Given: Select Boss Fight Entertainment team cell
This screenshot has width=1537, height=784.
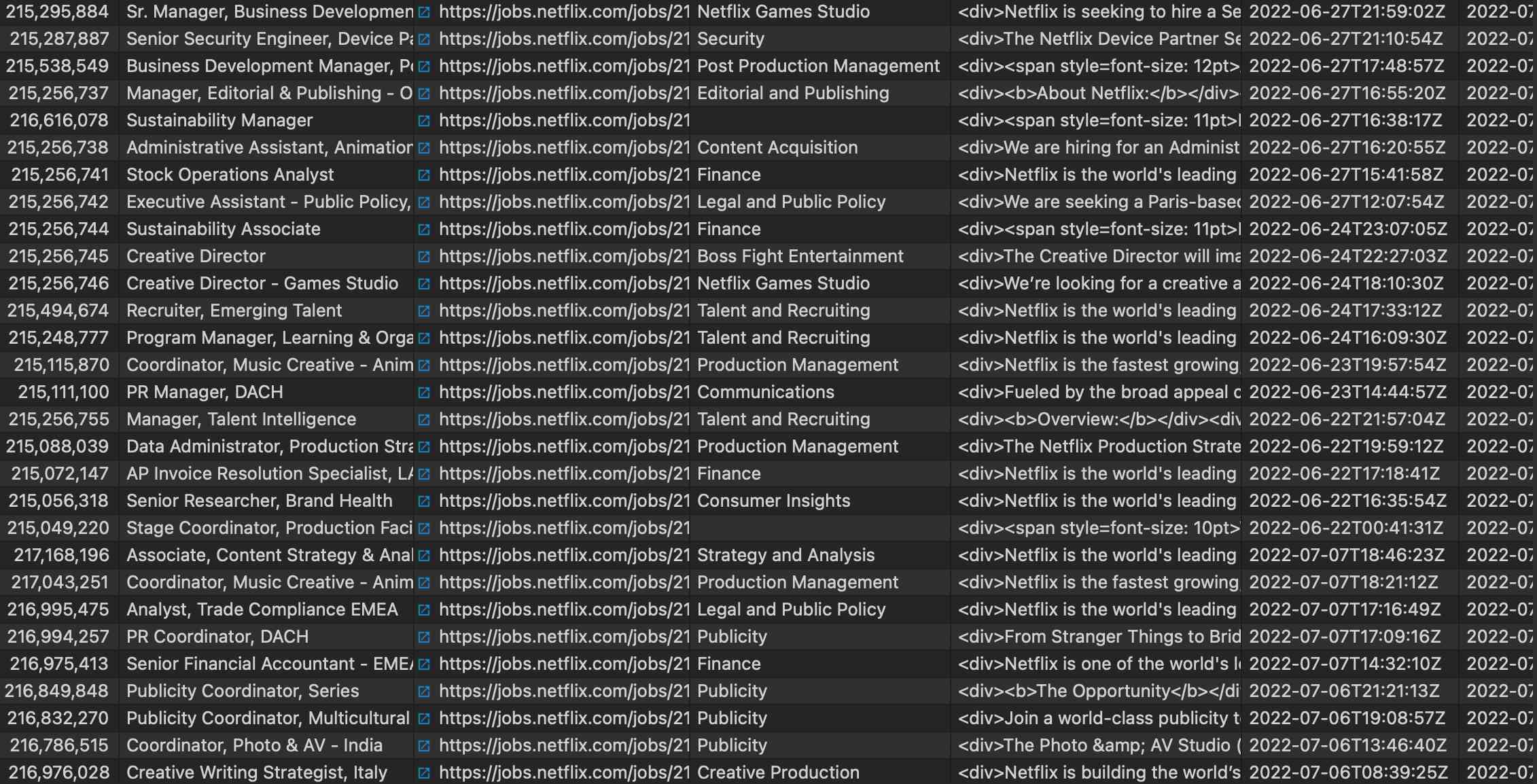Looking at the screenshot, I should pos(800,256).
